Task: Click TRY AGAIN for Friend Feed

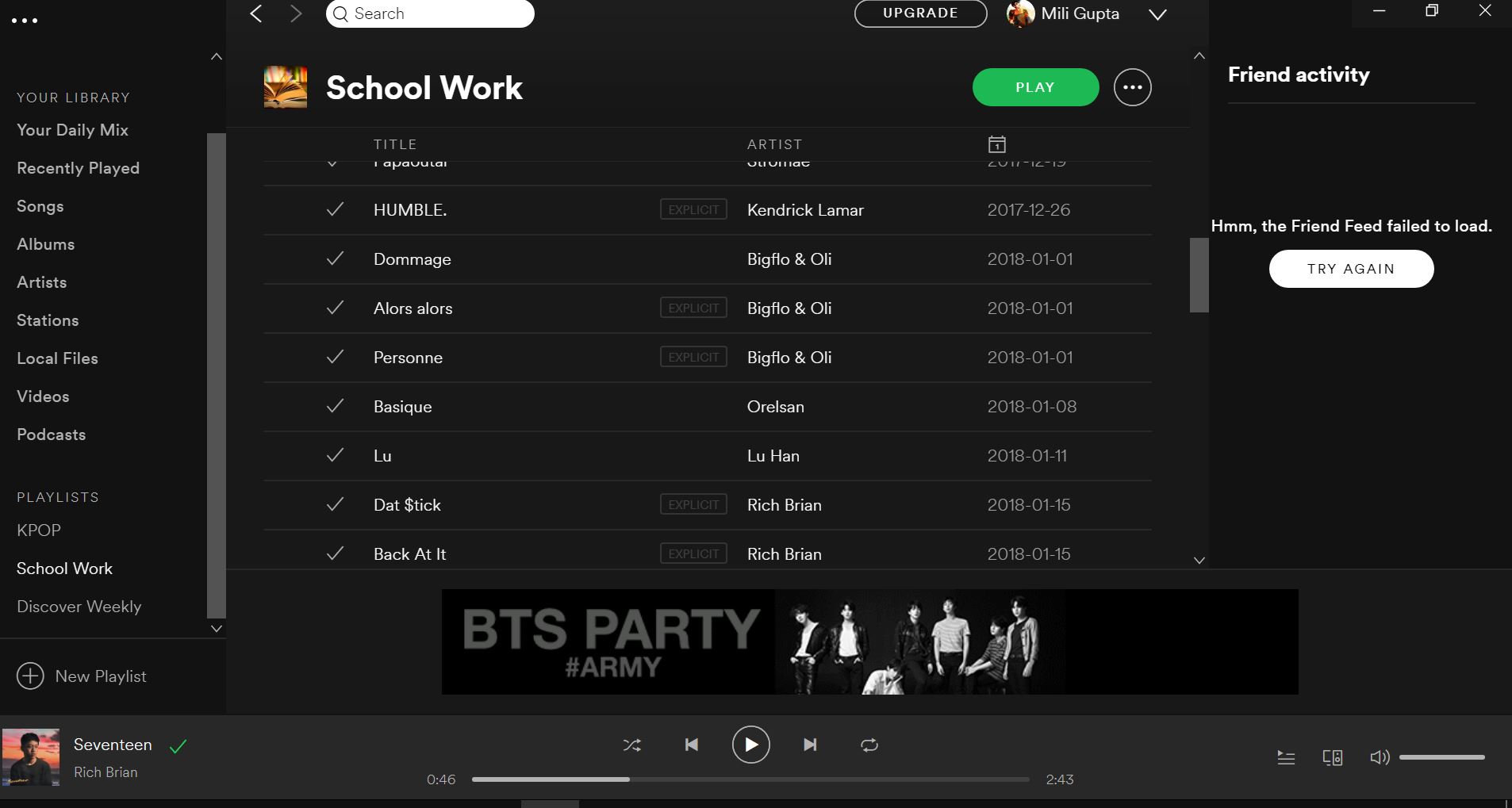Action: [1351, 269]
